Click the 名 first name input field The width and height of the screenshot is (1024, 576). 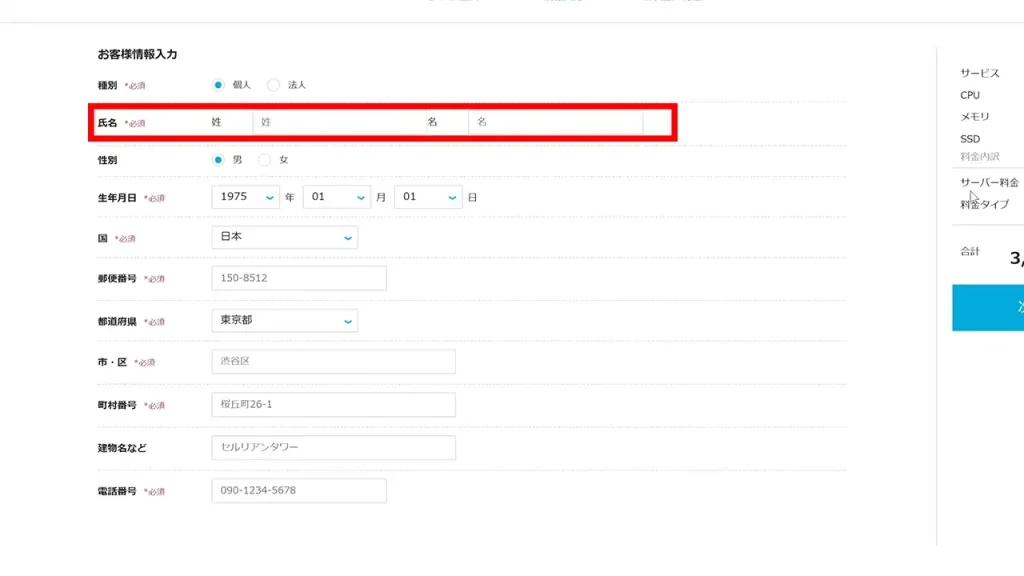(x=555, y=122)
